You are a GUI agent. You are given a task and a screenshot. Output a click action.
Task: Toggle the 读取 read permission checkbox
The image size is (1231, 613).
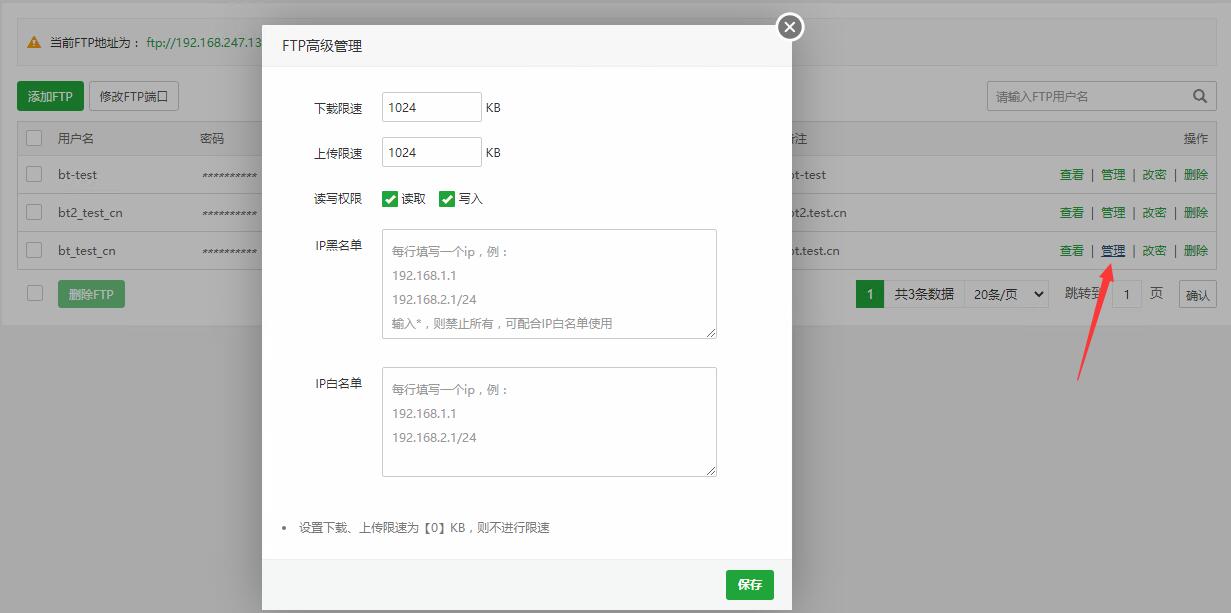pos(390,199)
